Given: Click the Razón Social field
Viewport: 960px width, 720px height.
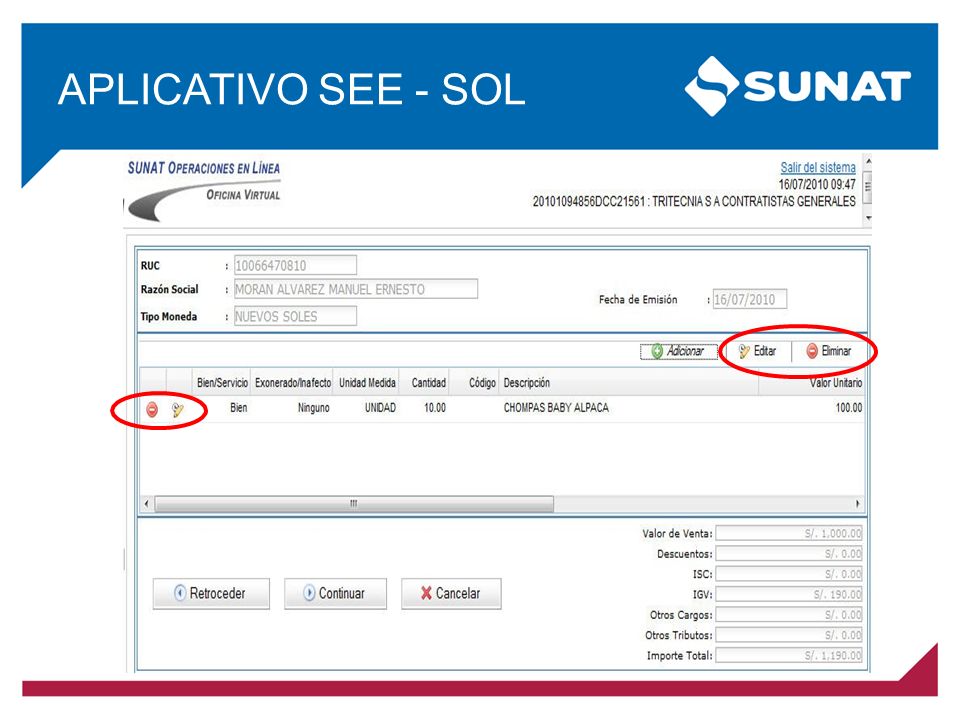Looking at the screenshot, I should pyautogui.click(x=356, y=289).
